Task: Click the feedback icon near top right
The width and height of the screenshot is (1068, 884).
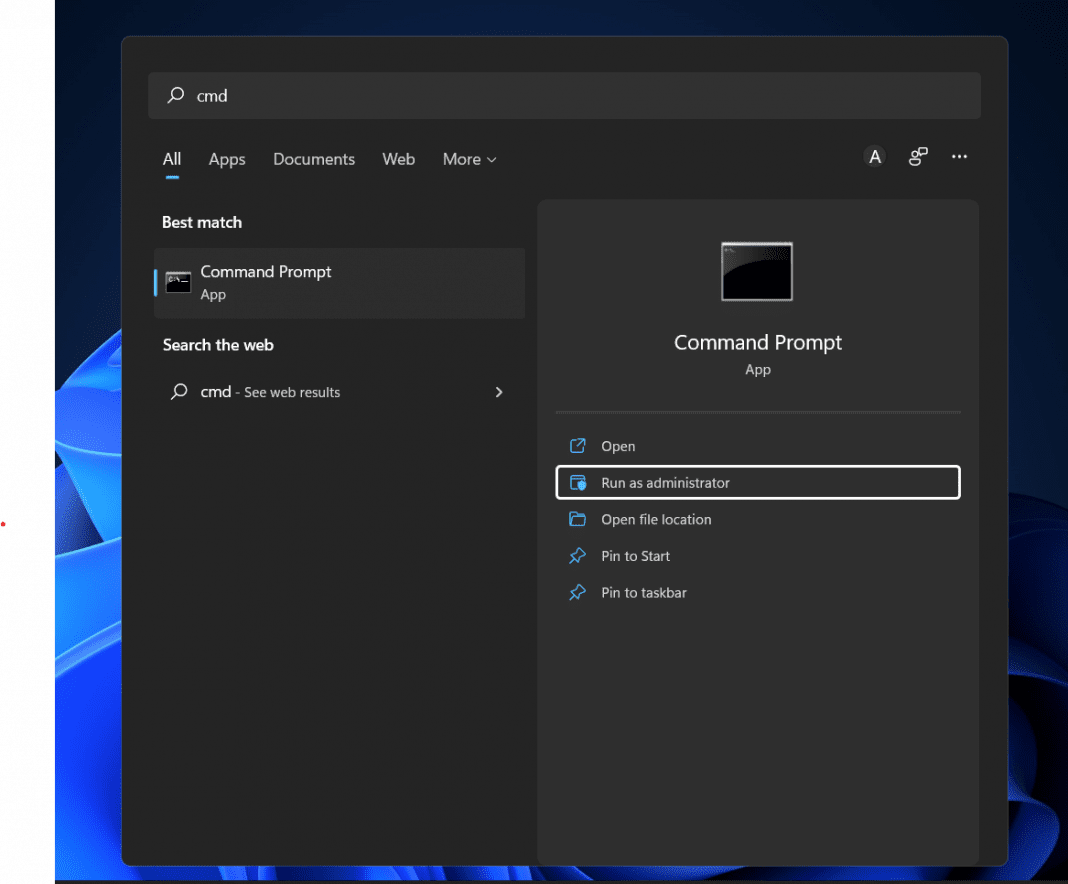Action: click(x=918, y=156)
